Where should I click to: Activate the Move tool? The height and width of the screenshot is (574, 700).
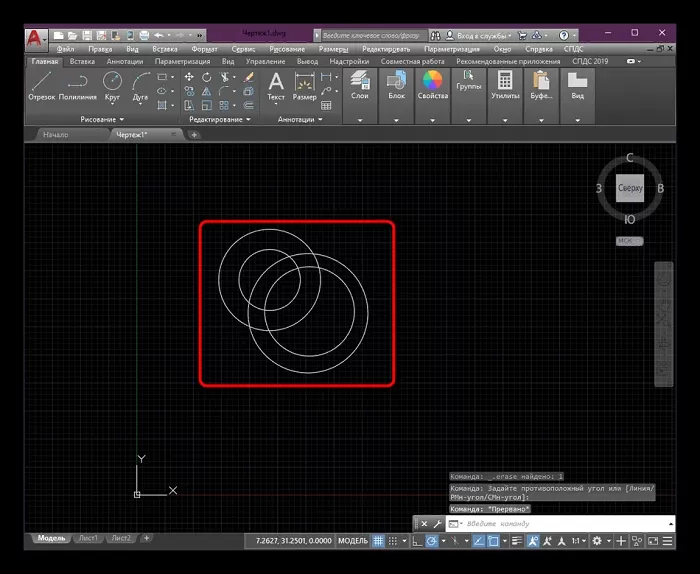click(189, 77)
